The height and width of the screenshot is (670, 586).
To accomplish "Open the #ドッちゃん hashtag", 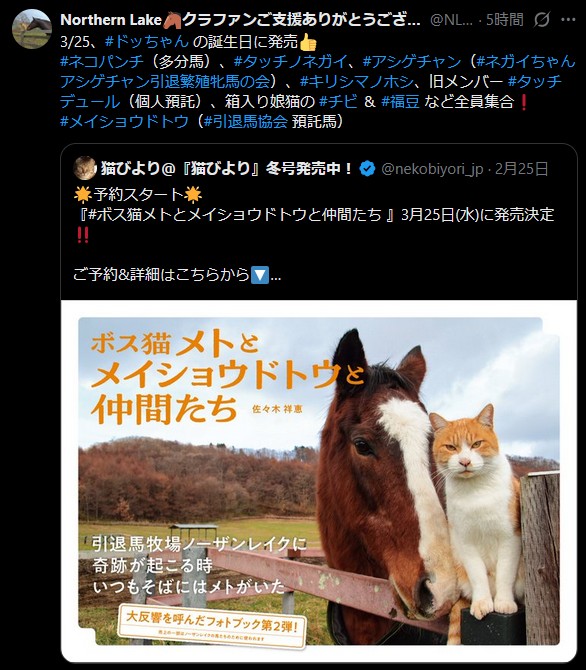I will 147,41.
